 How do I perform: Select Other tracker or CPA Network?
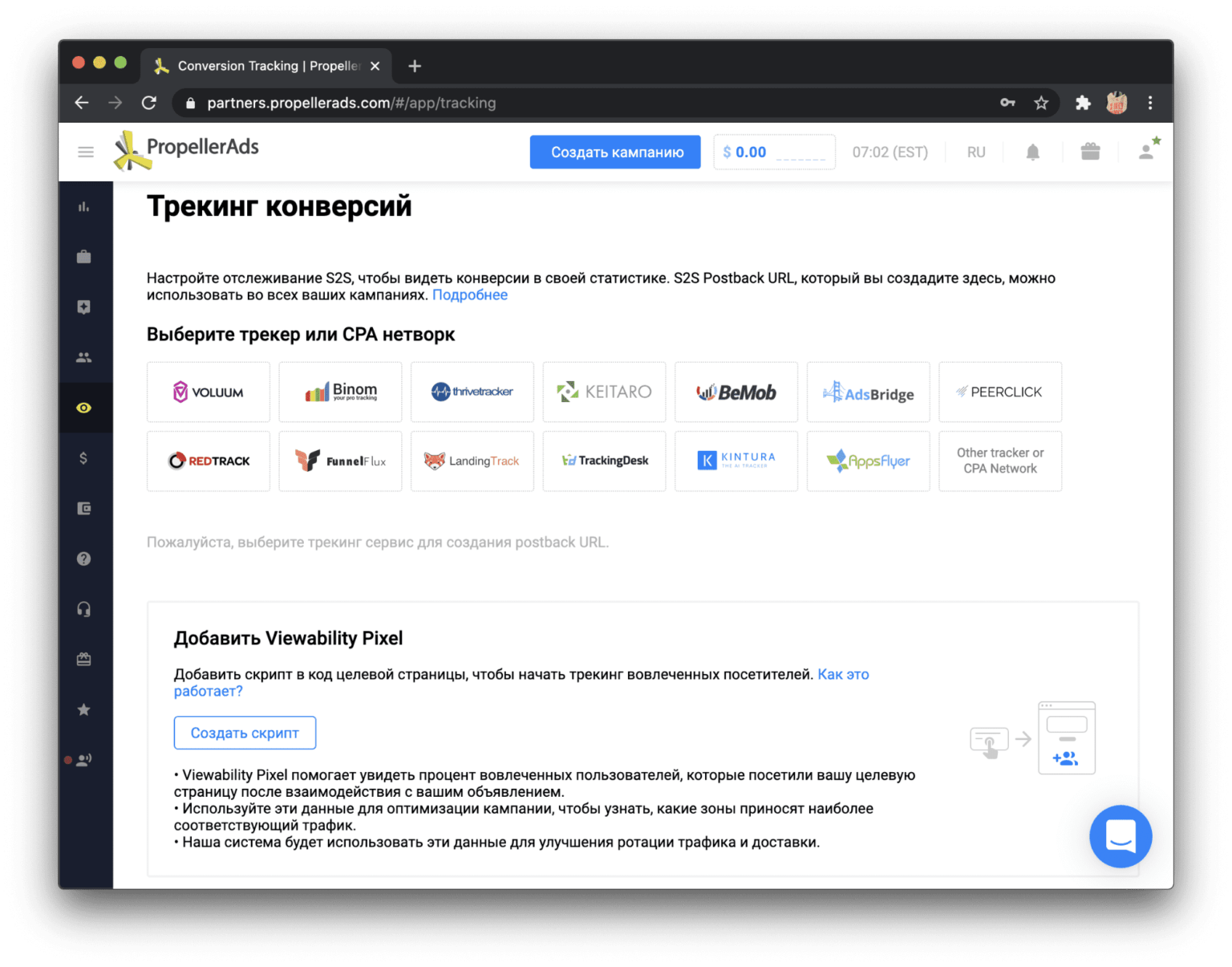click(1000, 461)
